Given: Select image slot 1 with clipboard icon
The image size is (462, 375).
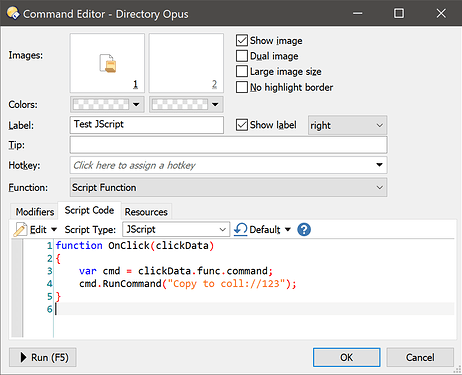Looking at the screenshot, I should point(107,63).
